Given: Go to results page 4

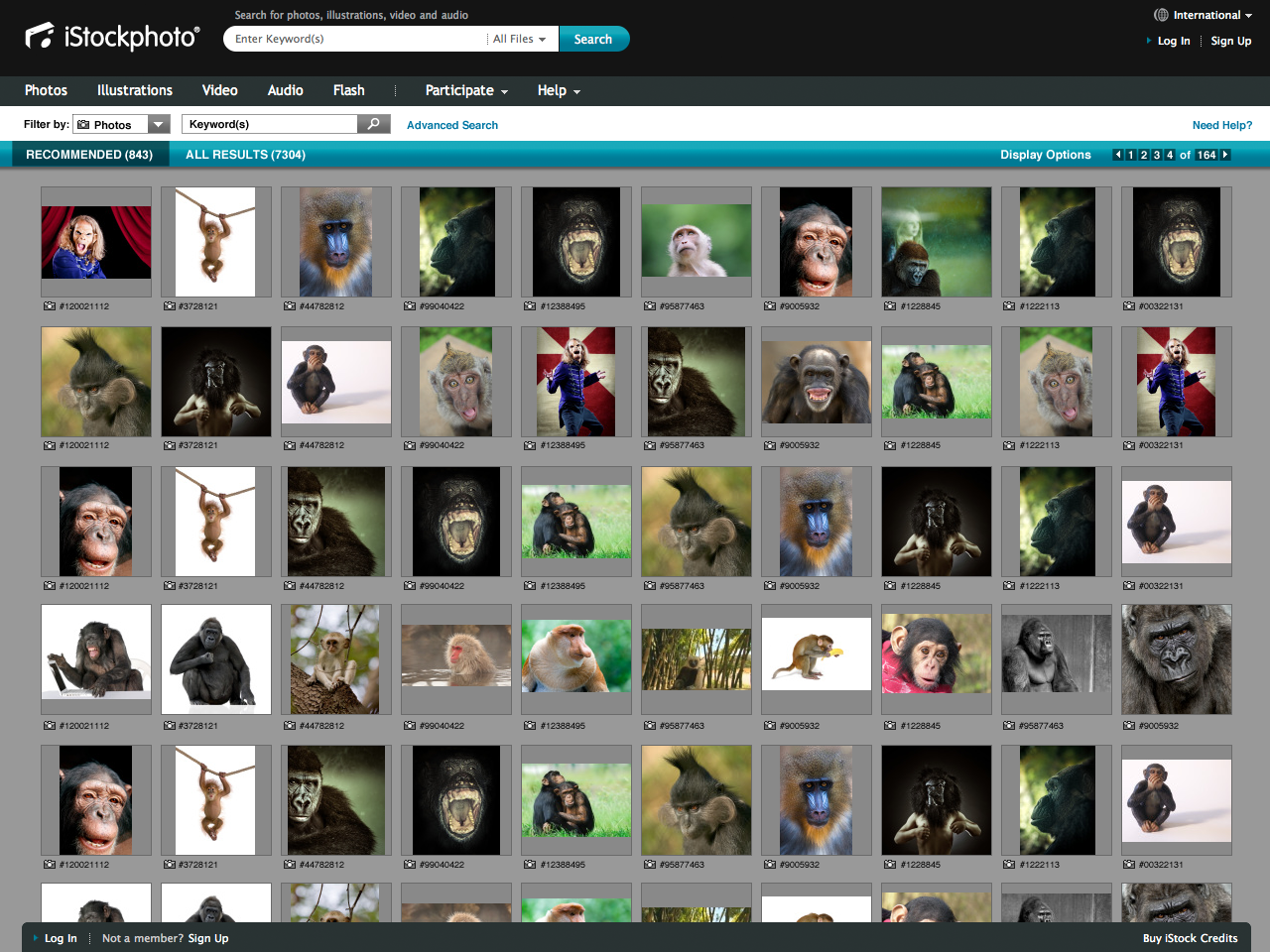Looking at the screenshot, I should point(1170,155).
